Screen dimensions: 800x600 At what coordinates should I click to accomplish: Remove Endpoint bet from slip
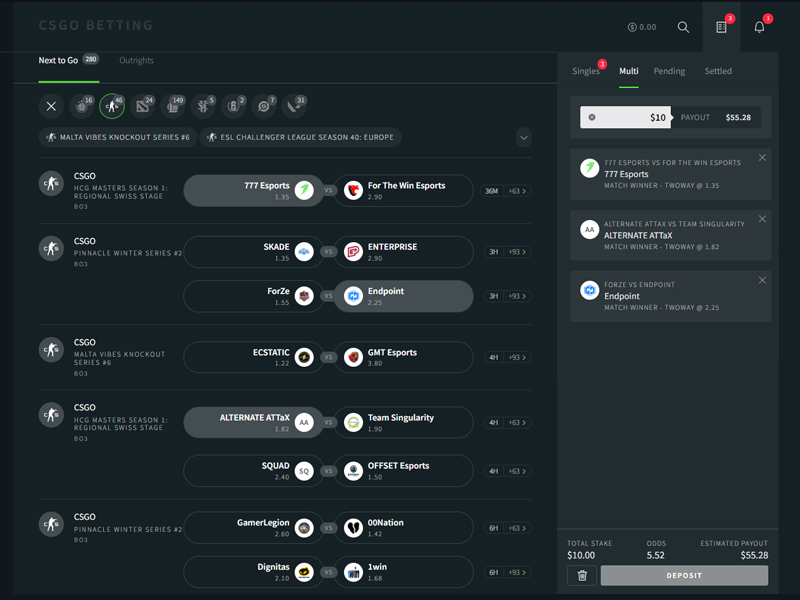tap(762, 280)
